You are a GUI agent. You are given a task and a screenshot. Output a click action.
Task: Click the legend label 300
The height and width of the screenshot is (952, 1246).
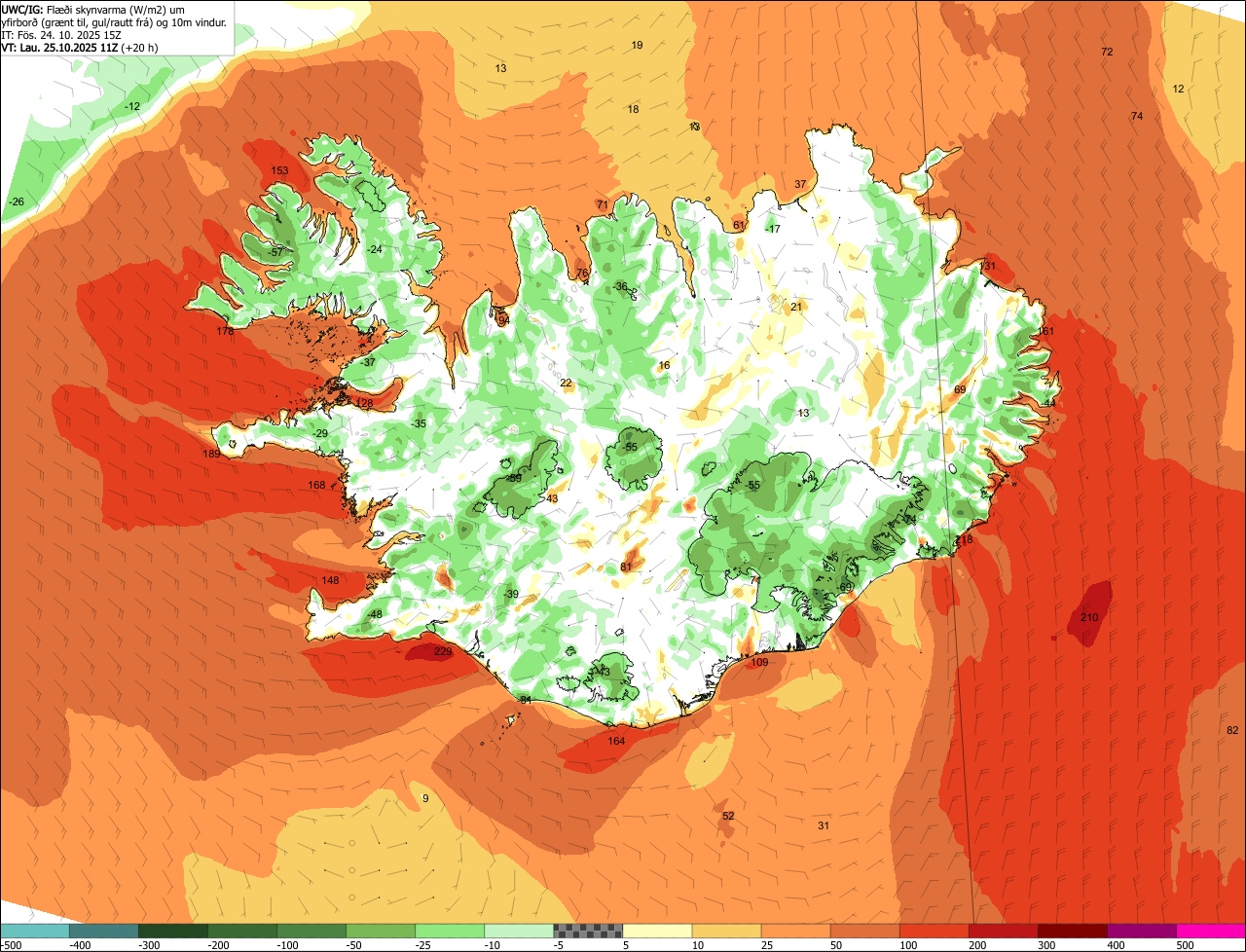[x=1046, y=945]
